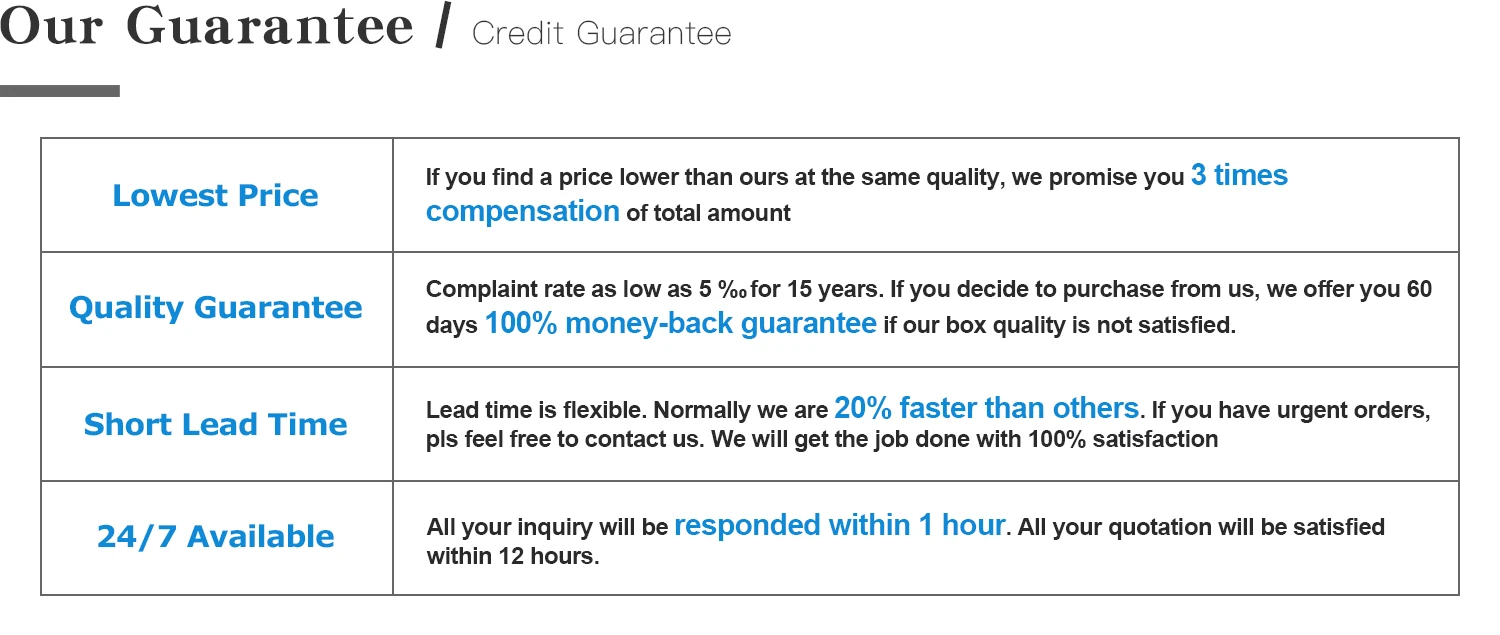Click the "within 12 hours." text

point(513,557)
